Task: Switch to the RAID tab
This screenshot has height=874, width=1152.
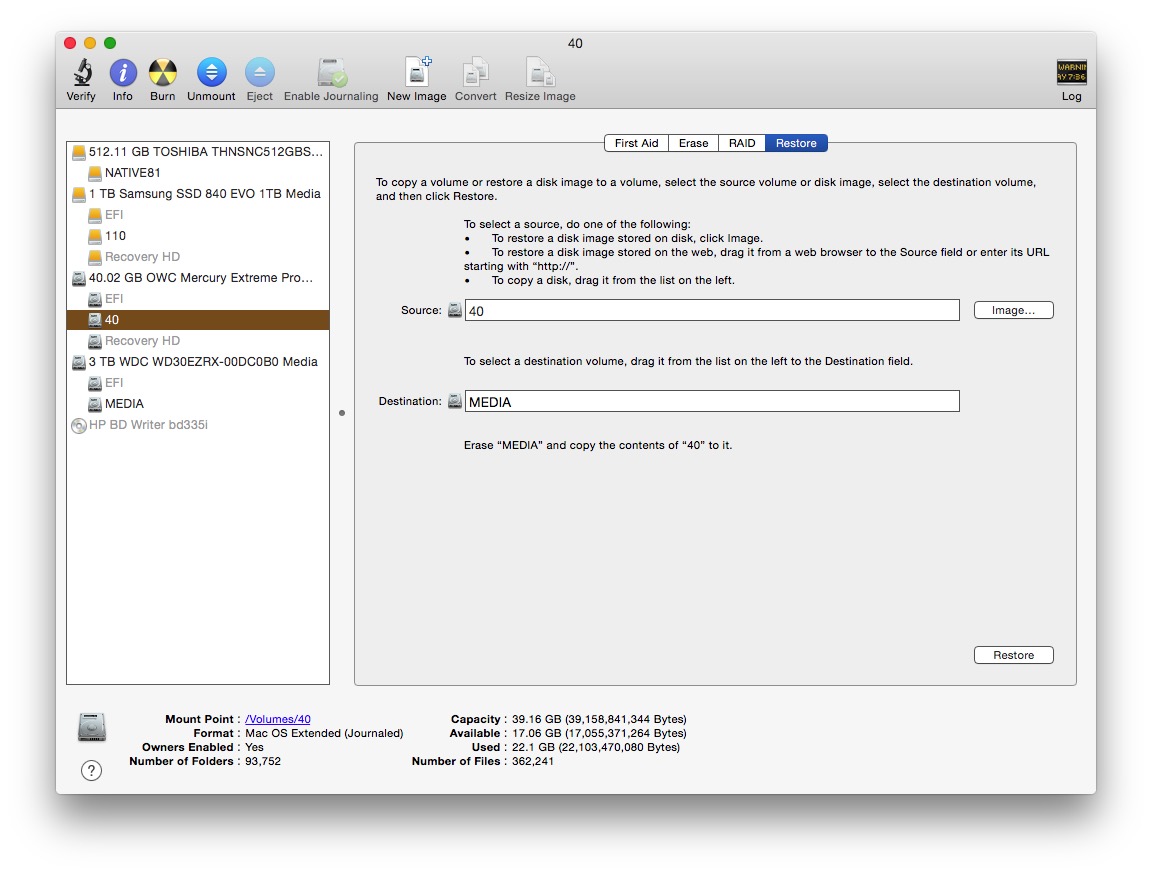Action: point(742,143)
